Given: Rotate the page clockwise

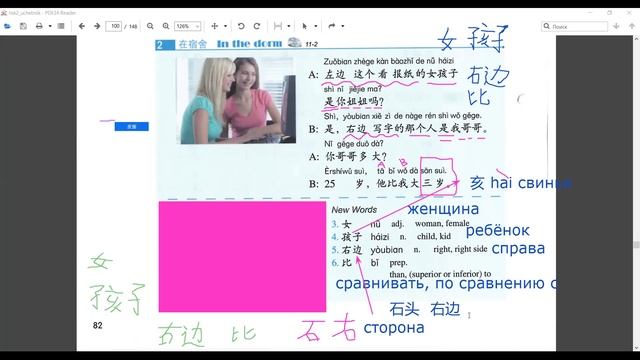Looking at the screenshot, I should pyautogui.click(x=257, y=26).
